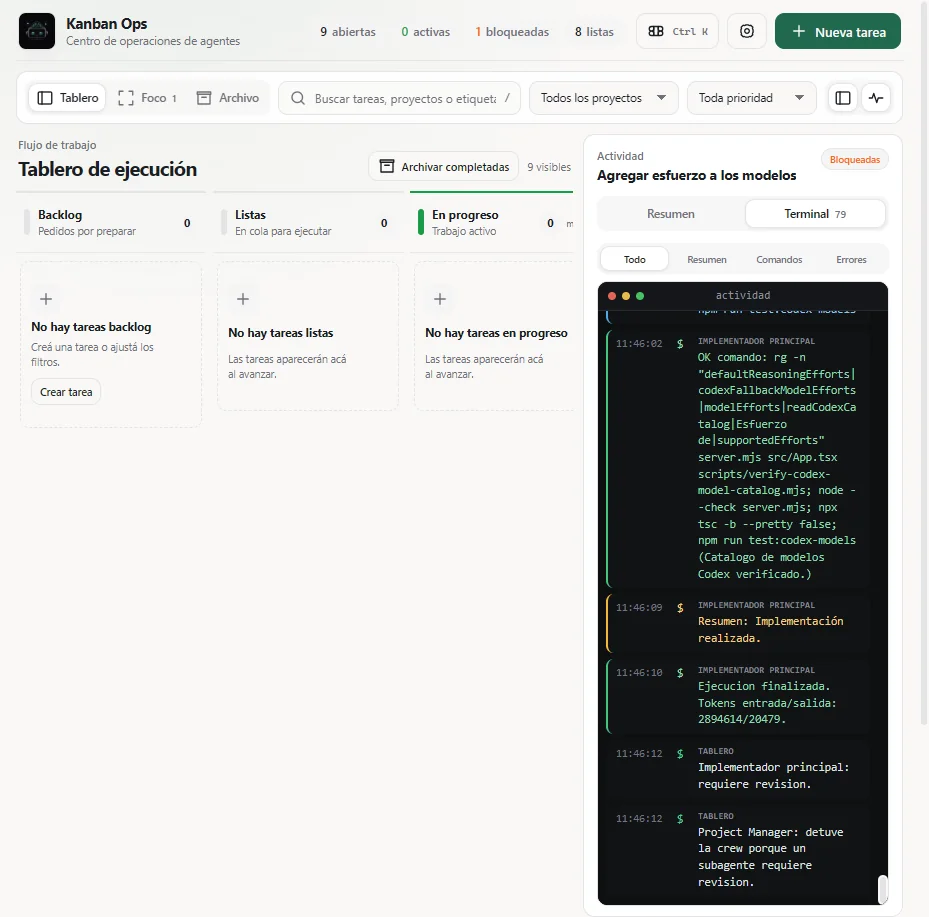The width and height of the screenshot is (929, 917).
Task: Select the Backlog column header
Action: click(x=111, y=223)
